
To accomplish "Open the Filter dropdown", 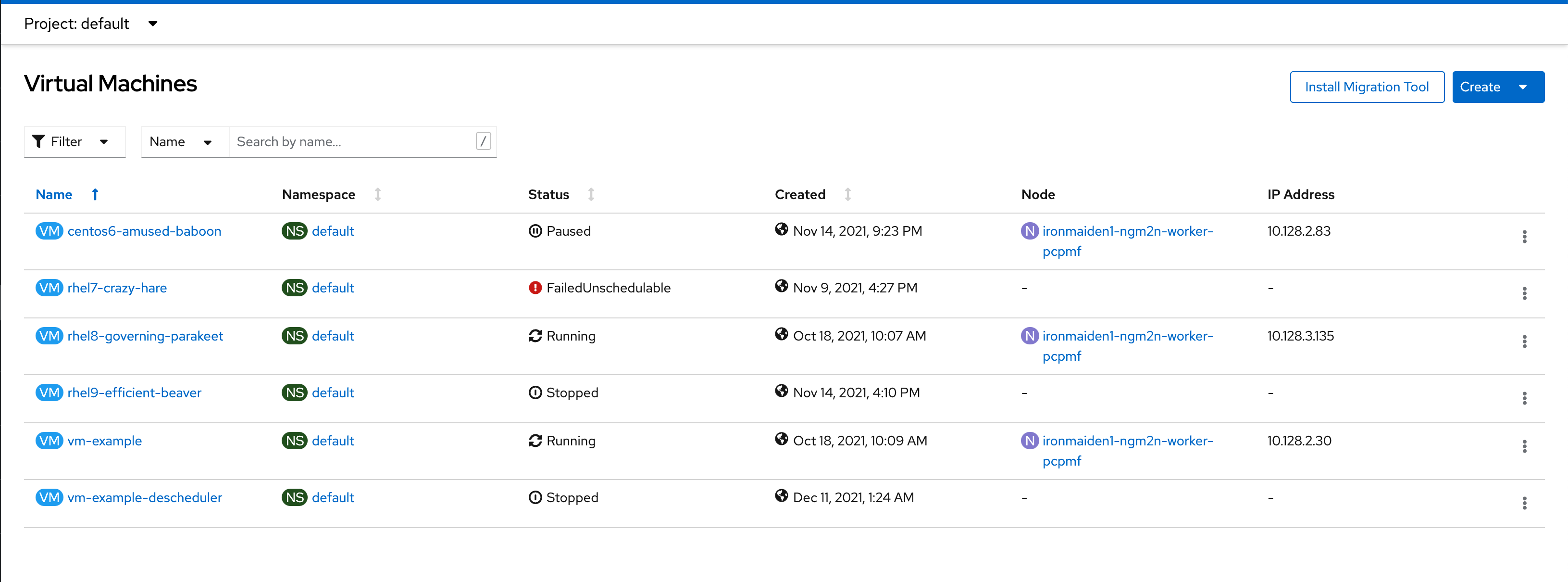I will point(74,142).
